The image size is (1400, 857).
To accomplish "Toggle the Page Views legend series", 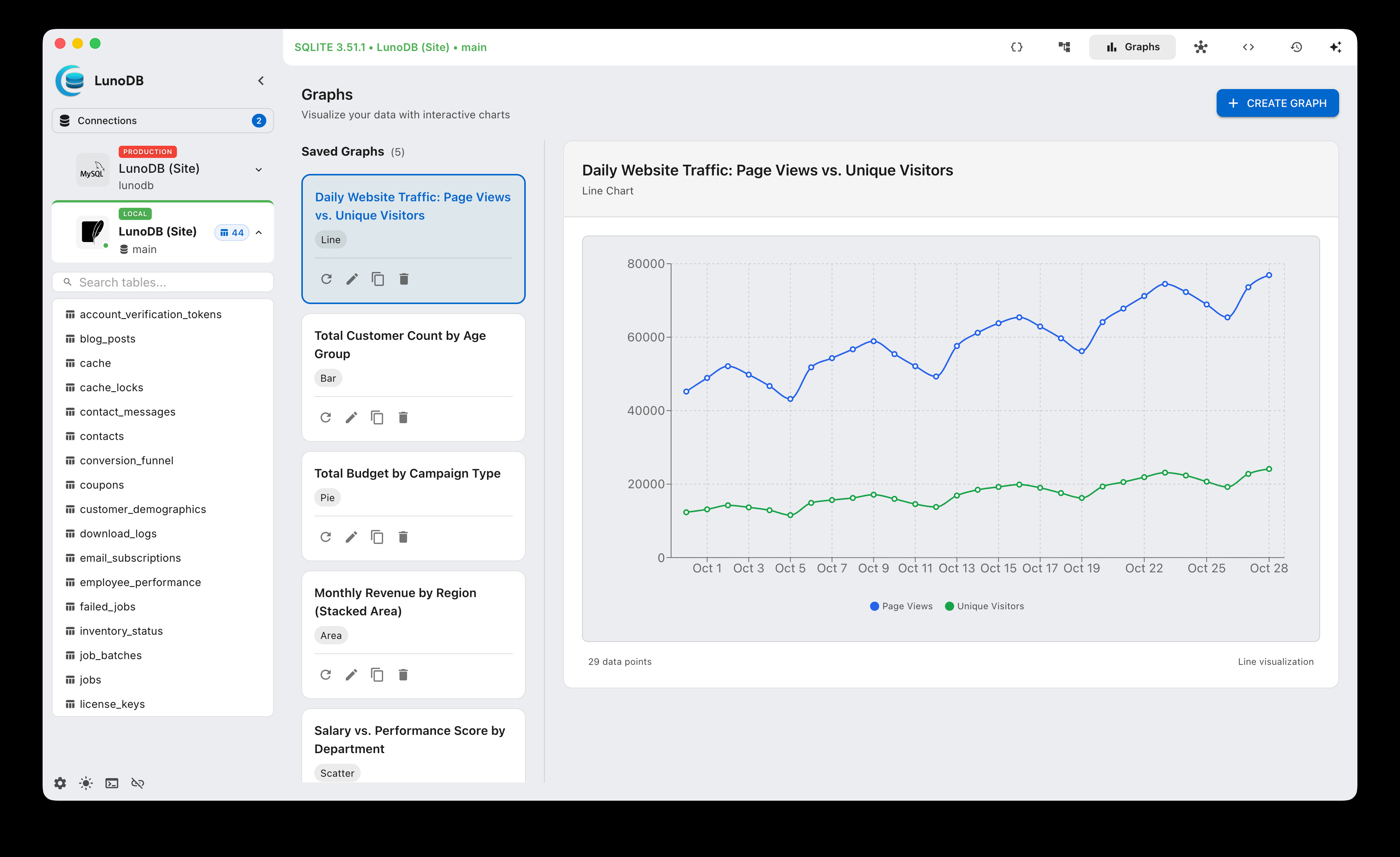I will (901, 606).
